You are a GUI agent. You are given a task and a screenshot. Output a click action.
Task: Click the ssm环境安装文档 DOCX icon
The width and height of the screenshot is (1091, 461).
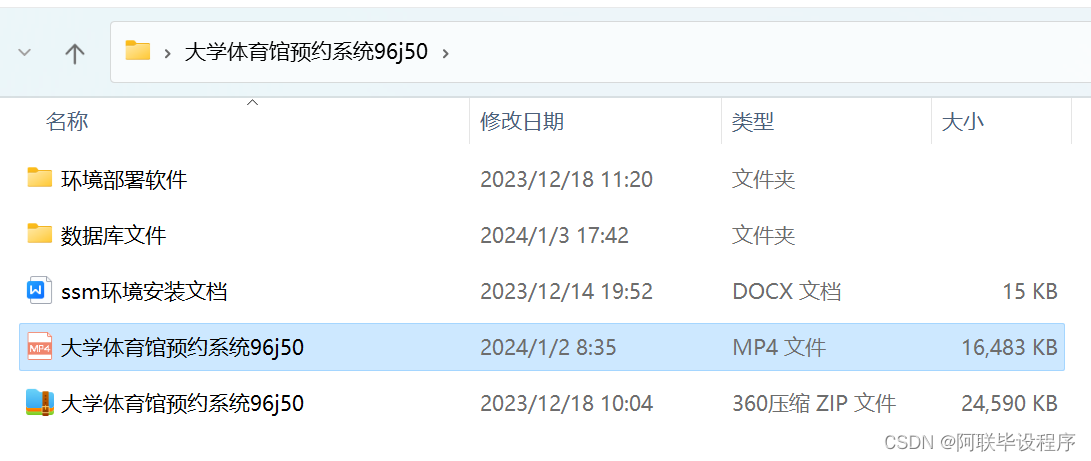tap(40, 290)
